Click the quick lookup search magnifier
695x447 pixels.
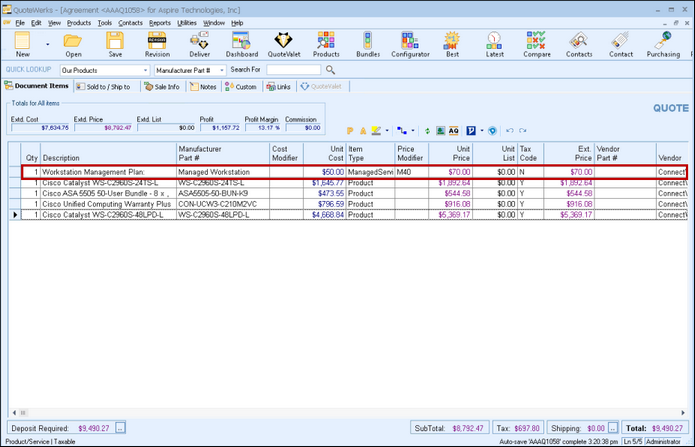(330, 70)
